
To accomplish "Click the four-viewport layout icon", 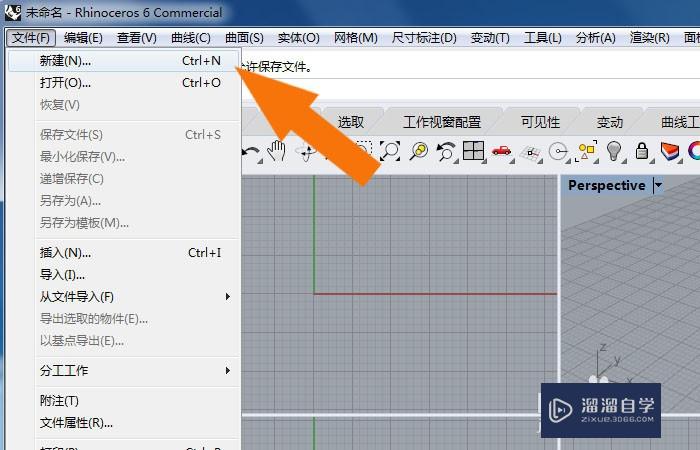I will [474, 150].
